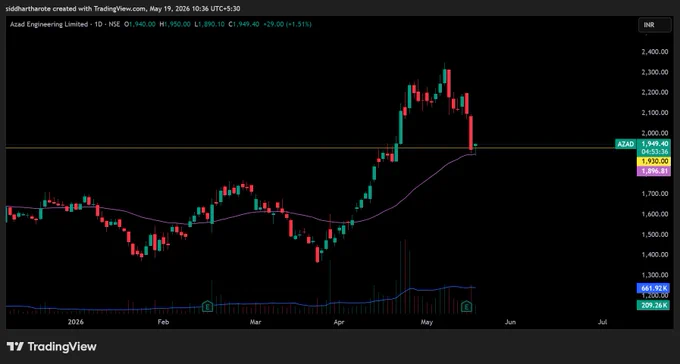Click the high price H1,950.00 value
This screenshot has height=364, width=680.
pyautogui.click(x=175, y=25)
